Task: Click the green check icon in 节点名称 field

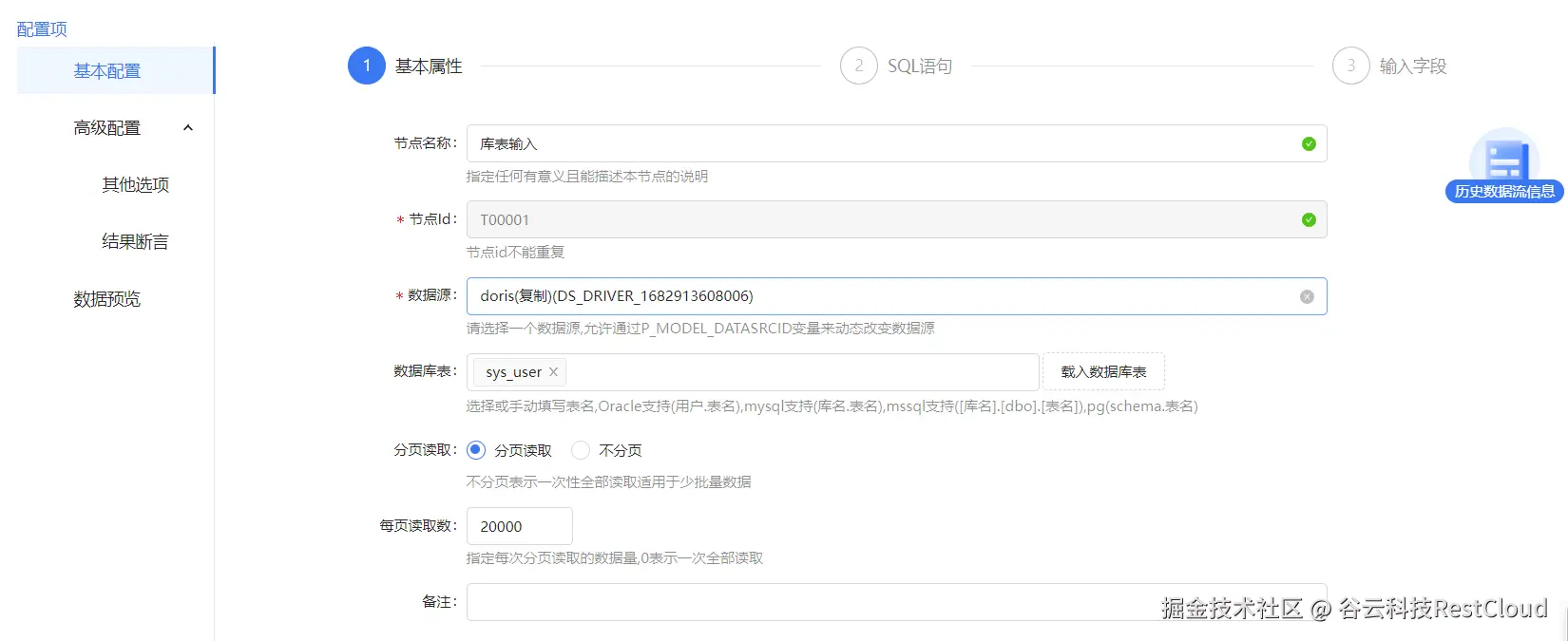Action: click(x=1309, y=144)
